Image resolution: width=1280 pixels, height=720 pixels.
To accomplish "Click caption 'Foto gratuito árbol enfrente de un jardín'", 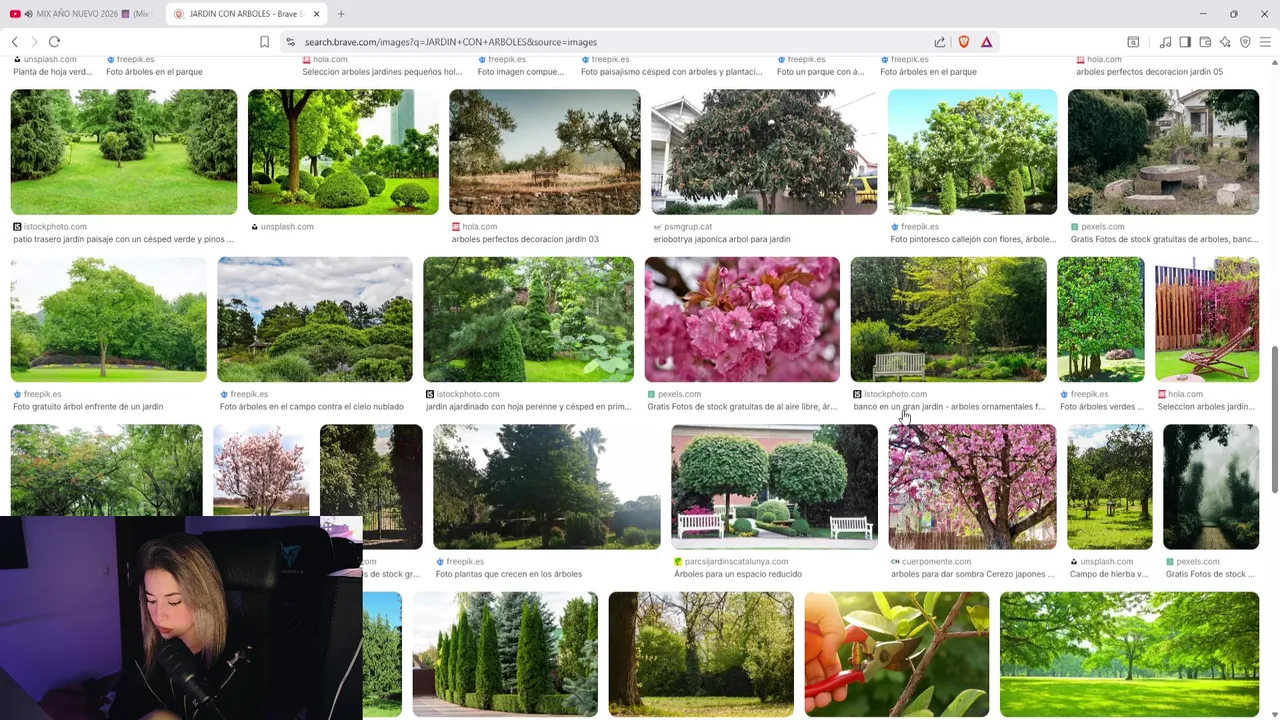I will 88,407.
